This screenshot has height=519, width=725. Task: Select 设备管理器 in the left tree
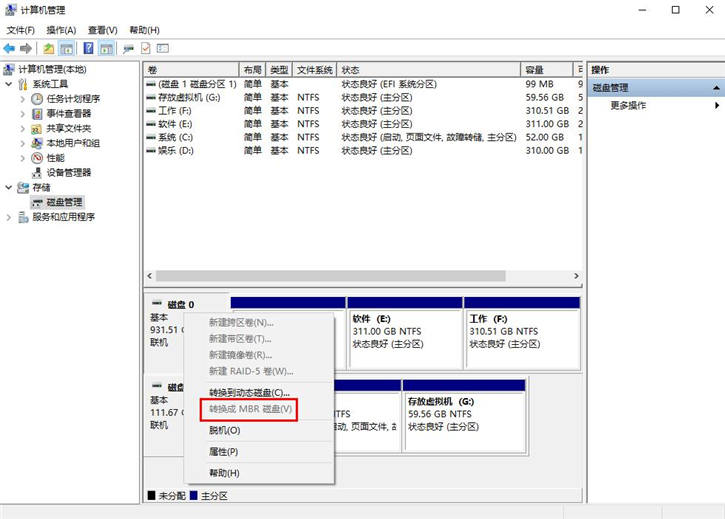(68, 172)
